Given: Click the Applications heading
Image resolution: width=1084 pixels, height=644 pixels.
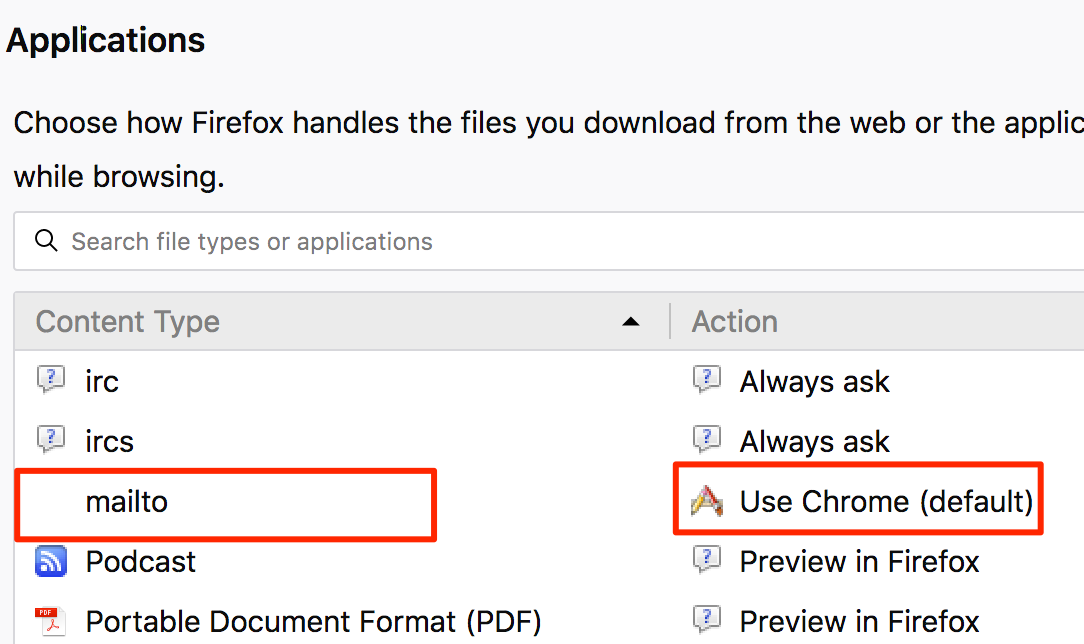Looking at the screenshot, I should pyautogui.click(x=105, y=40).
